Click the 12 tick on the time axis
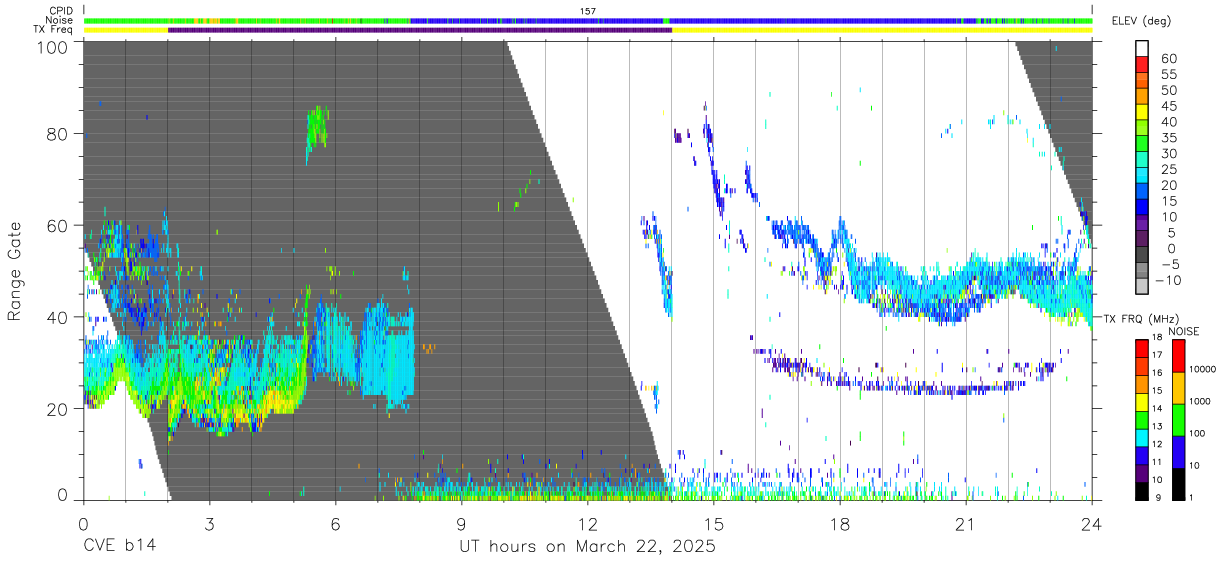Viewport: 1228px width, 567px height. (x=587, y=524)
